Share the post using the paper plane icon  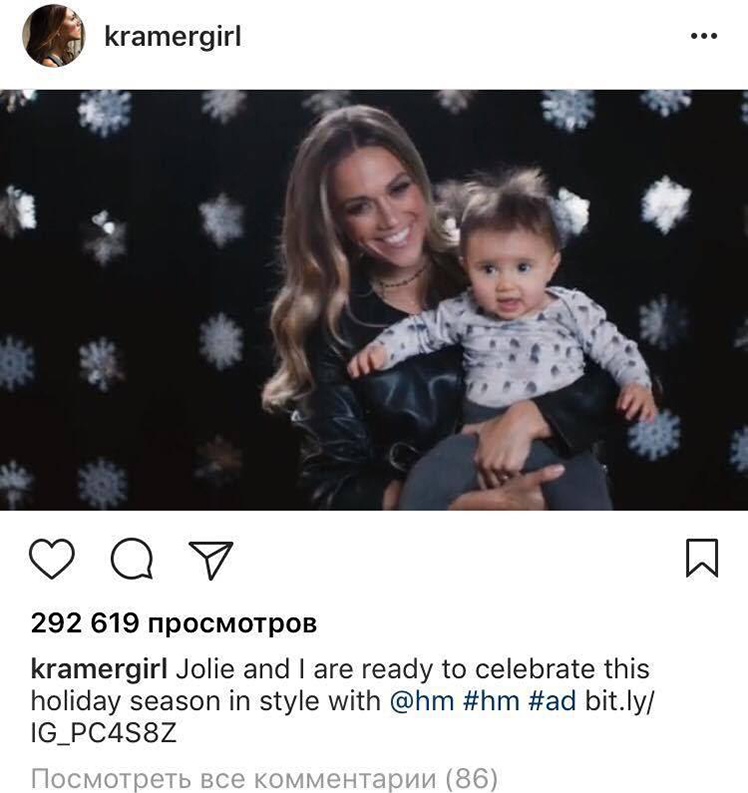pyautogui.click(x=211, y=559)
